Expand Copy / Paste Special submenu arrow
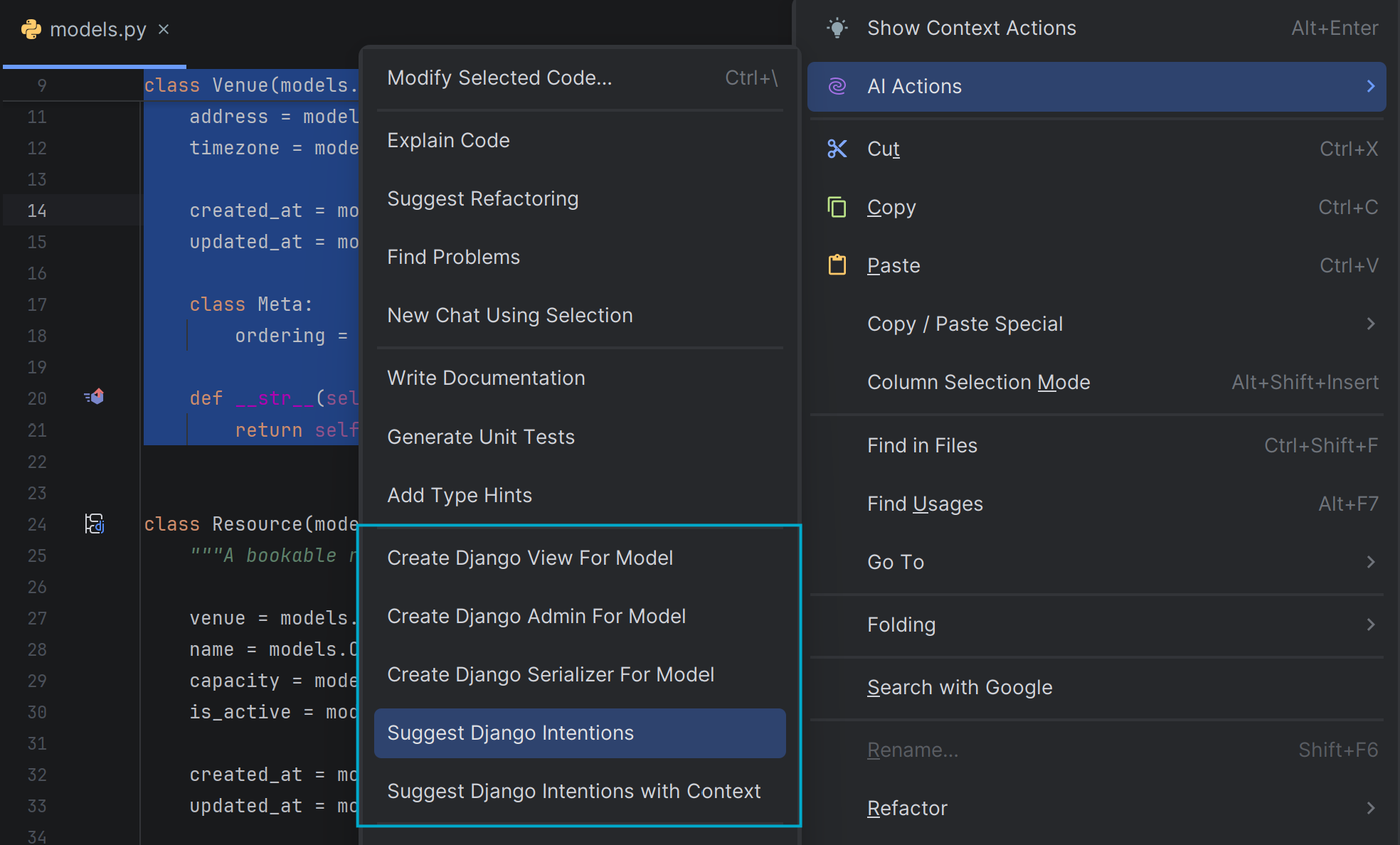 [x=1371, y=324]
